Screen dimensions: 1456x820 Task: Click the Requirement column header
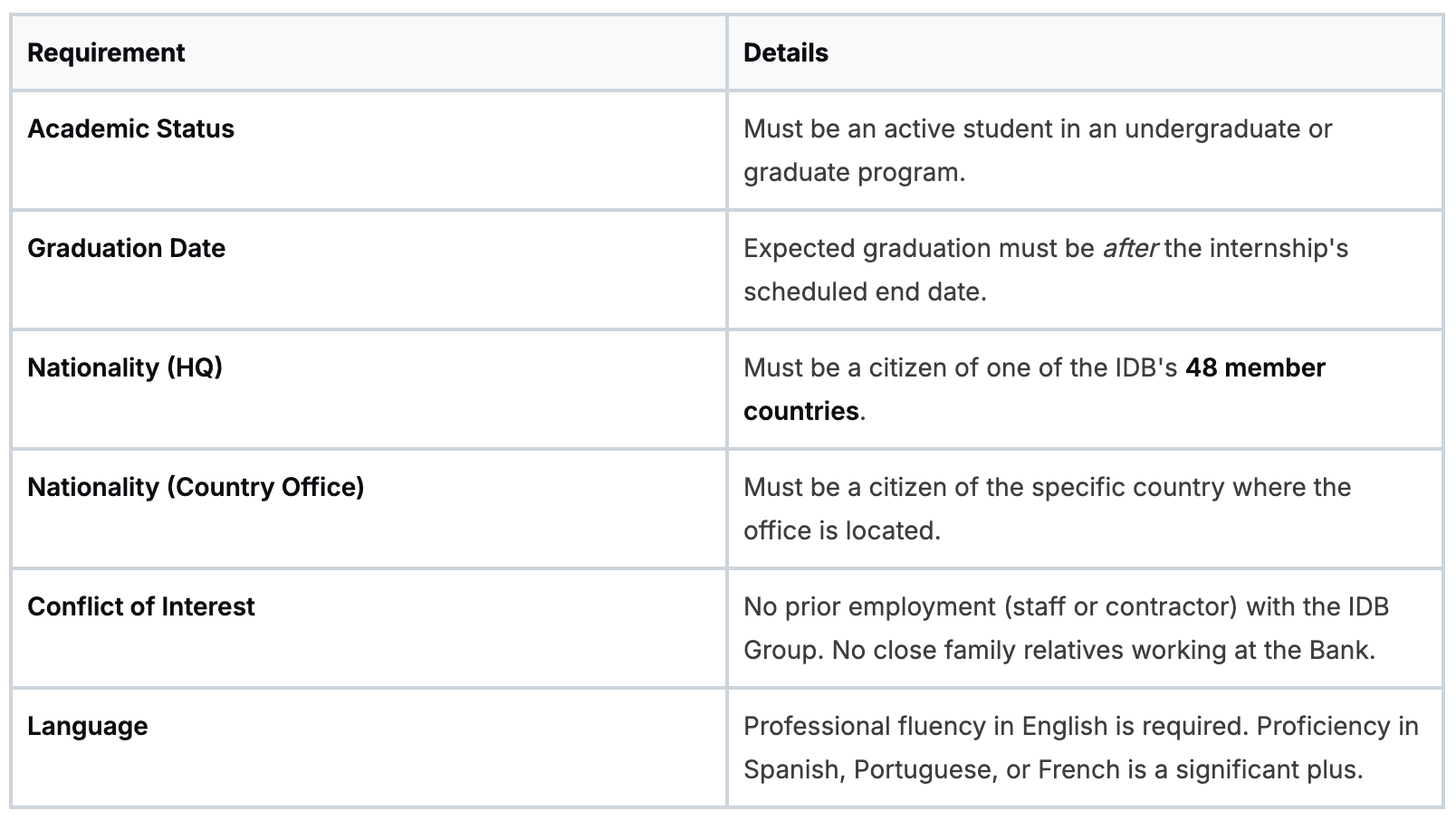[x=106, y=52]
